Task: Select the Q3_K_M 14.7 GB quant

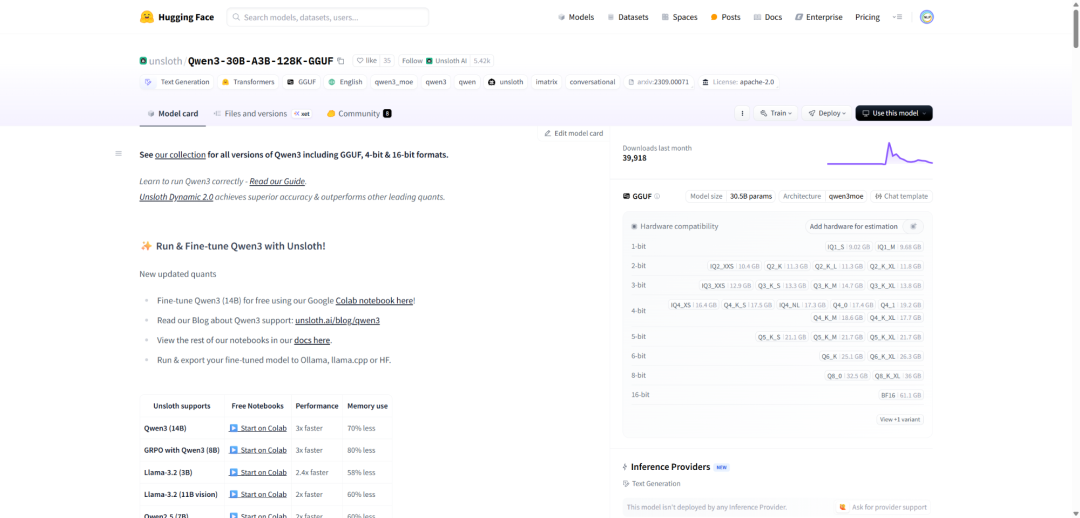Action: click(x=837, y=285)
